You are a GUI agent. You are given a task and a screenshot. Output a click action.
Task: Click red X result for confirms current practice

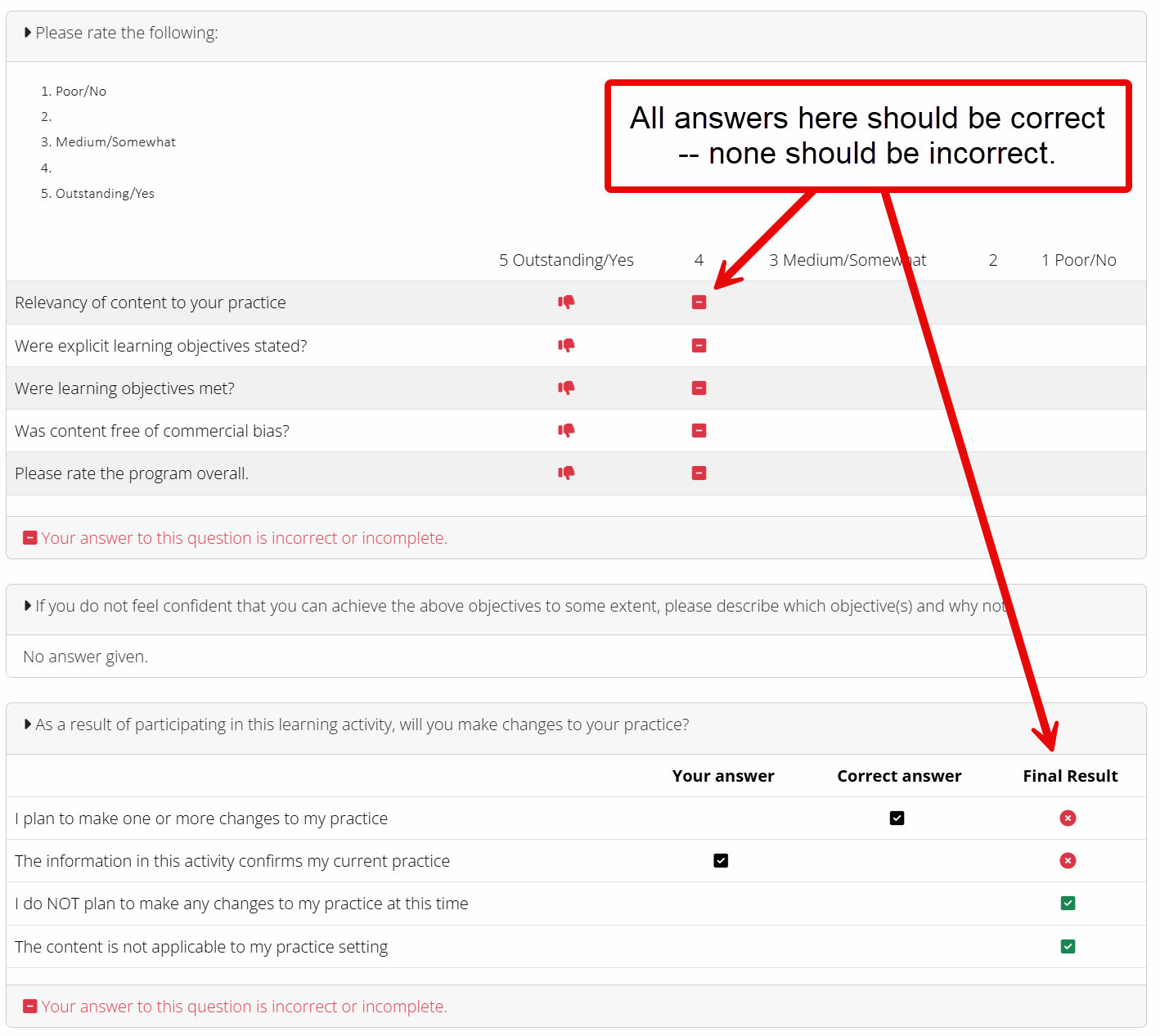pos(1068,861)
